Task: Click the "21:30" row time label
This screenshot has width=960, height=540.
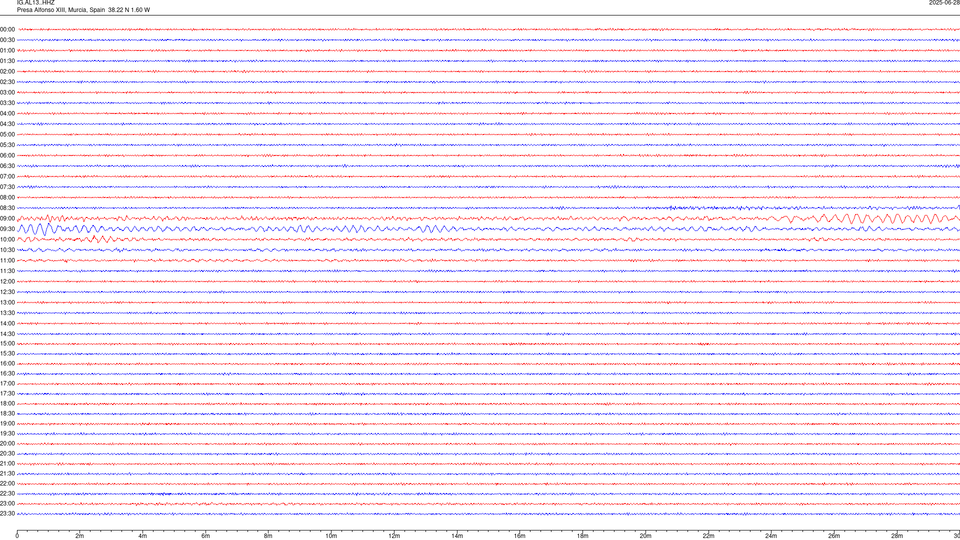Action: 7,474
